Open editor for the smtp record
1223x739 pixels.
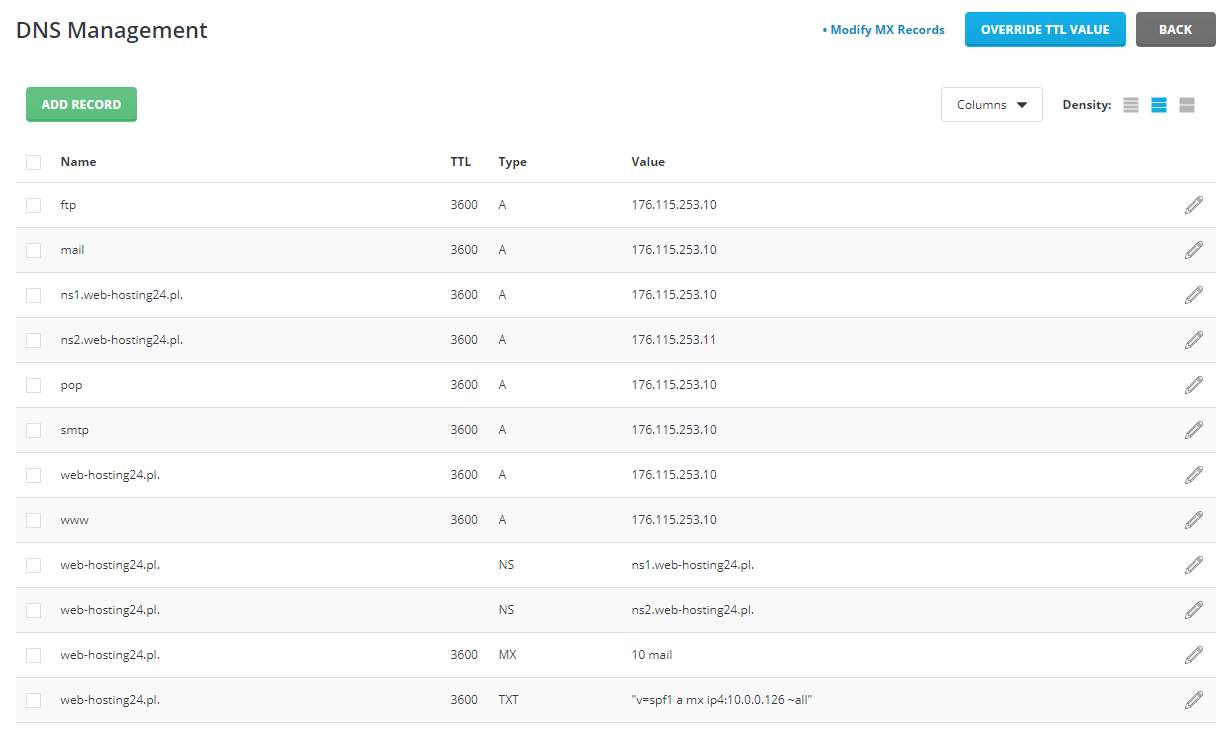point(1193,430)
